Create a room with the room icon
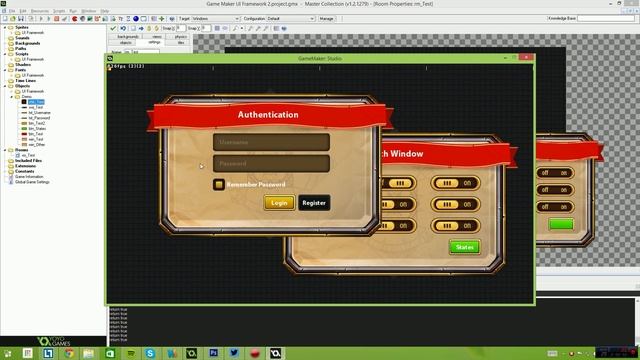640x360 pixels. [144, 18]
